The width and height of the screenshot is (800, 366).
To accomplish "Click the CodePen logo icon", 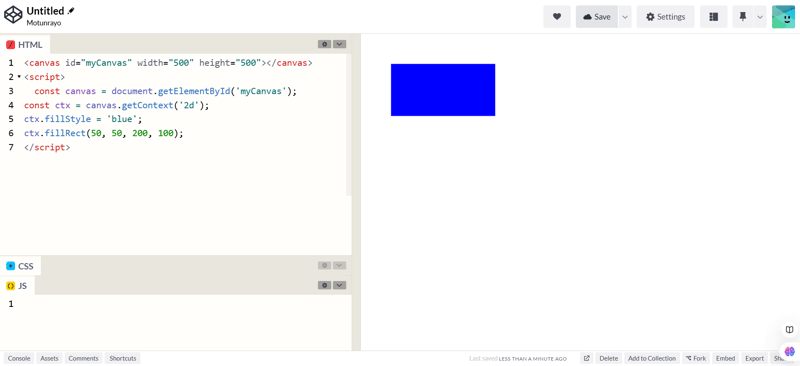I will tap(13, 15).
